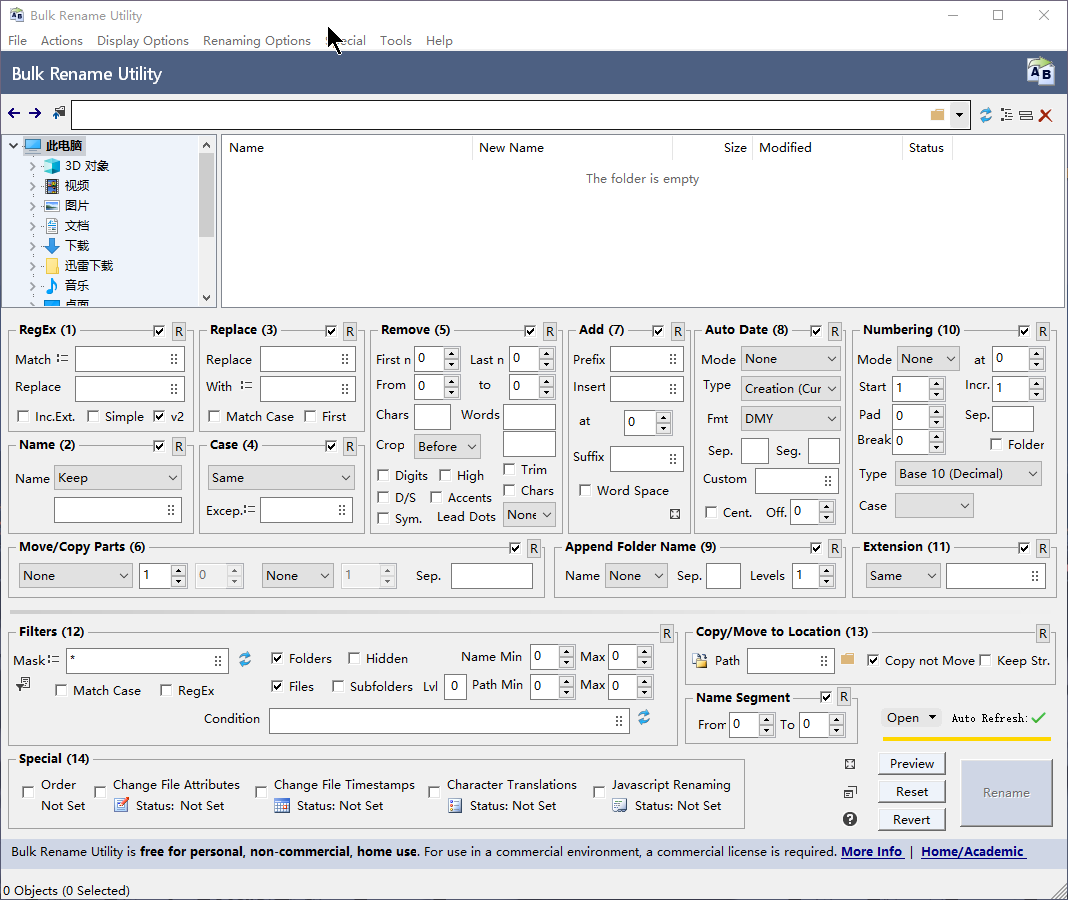This screenshot has height=900, width=1068.
Task: Open the Numbering Type Base 10 dropdown
Action: [969, 474]
